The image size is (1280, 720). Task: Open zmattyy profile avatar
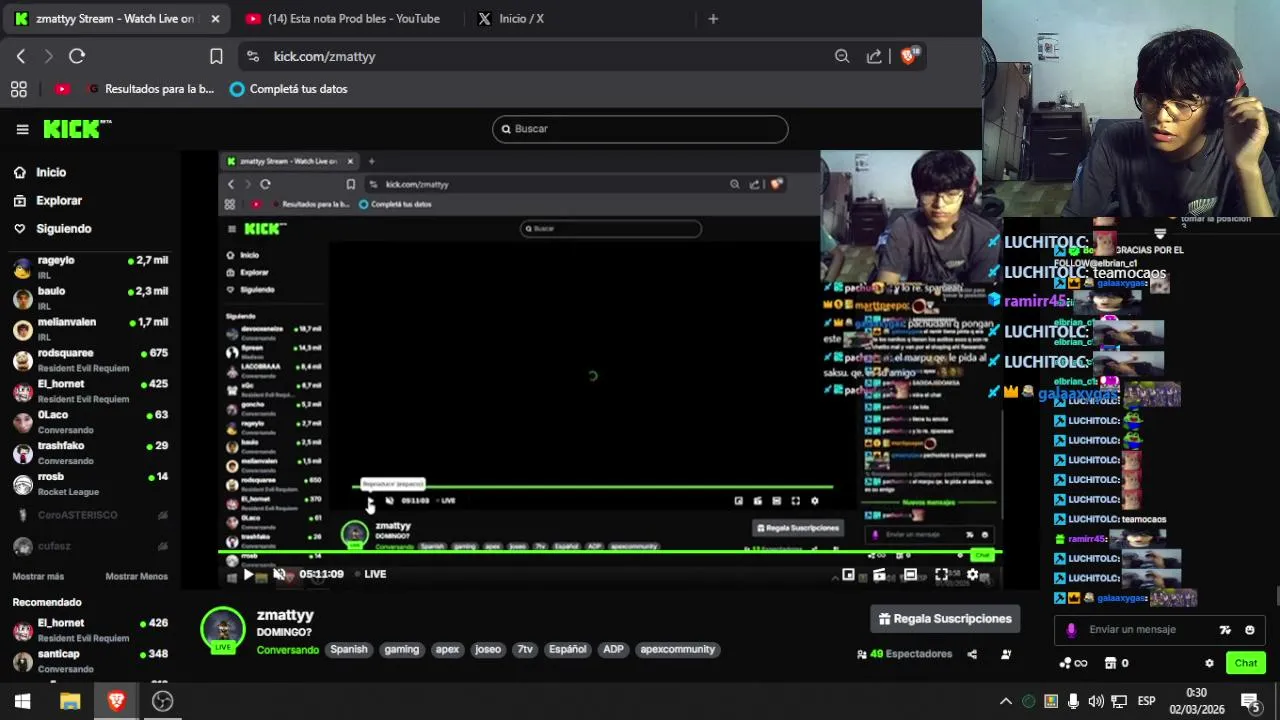223,630
